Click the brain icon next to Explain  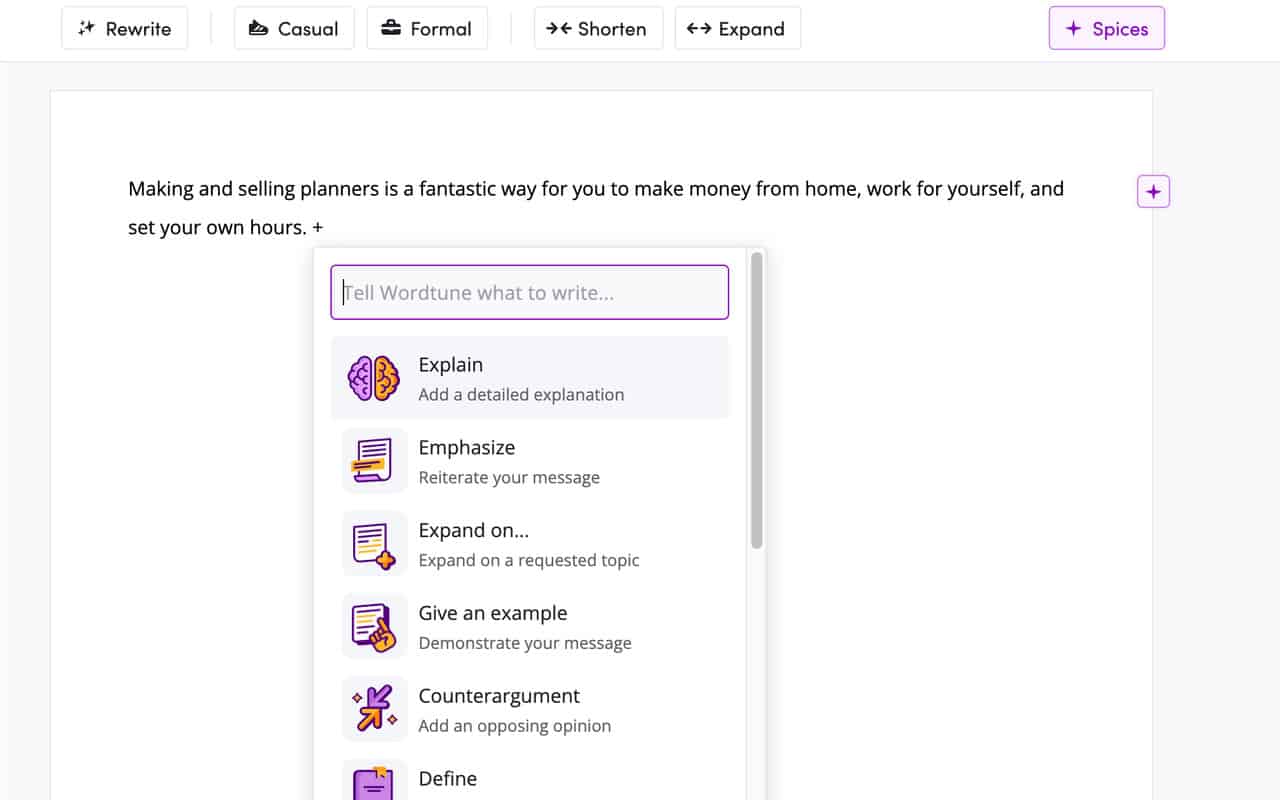[374, 379]
